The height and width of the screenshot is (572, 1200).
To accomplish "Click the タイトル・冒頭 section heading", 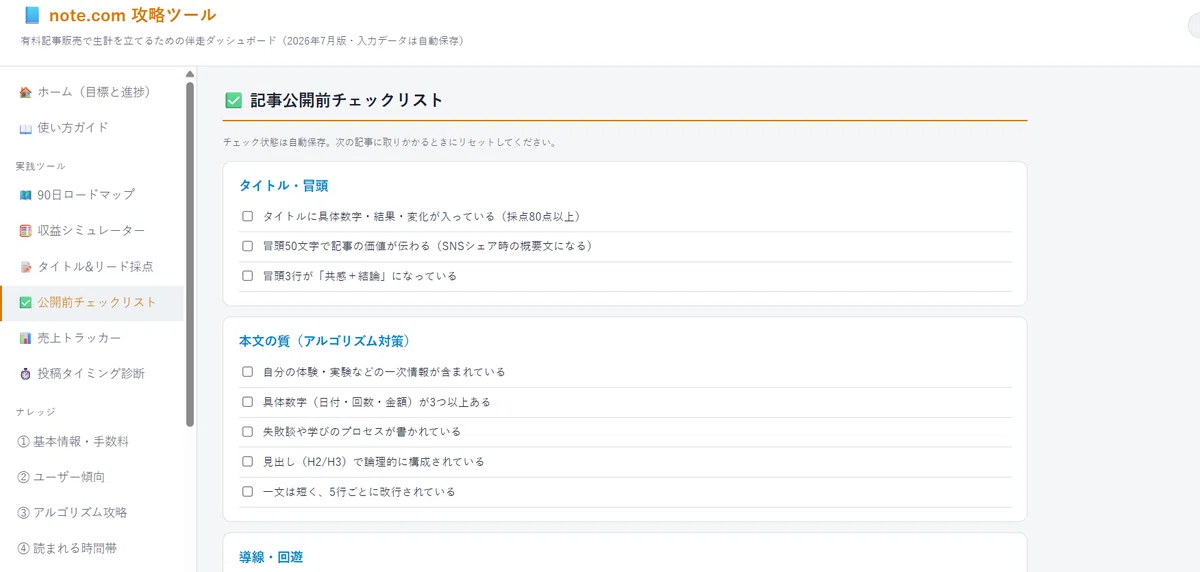I will point(284,186).
